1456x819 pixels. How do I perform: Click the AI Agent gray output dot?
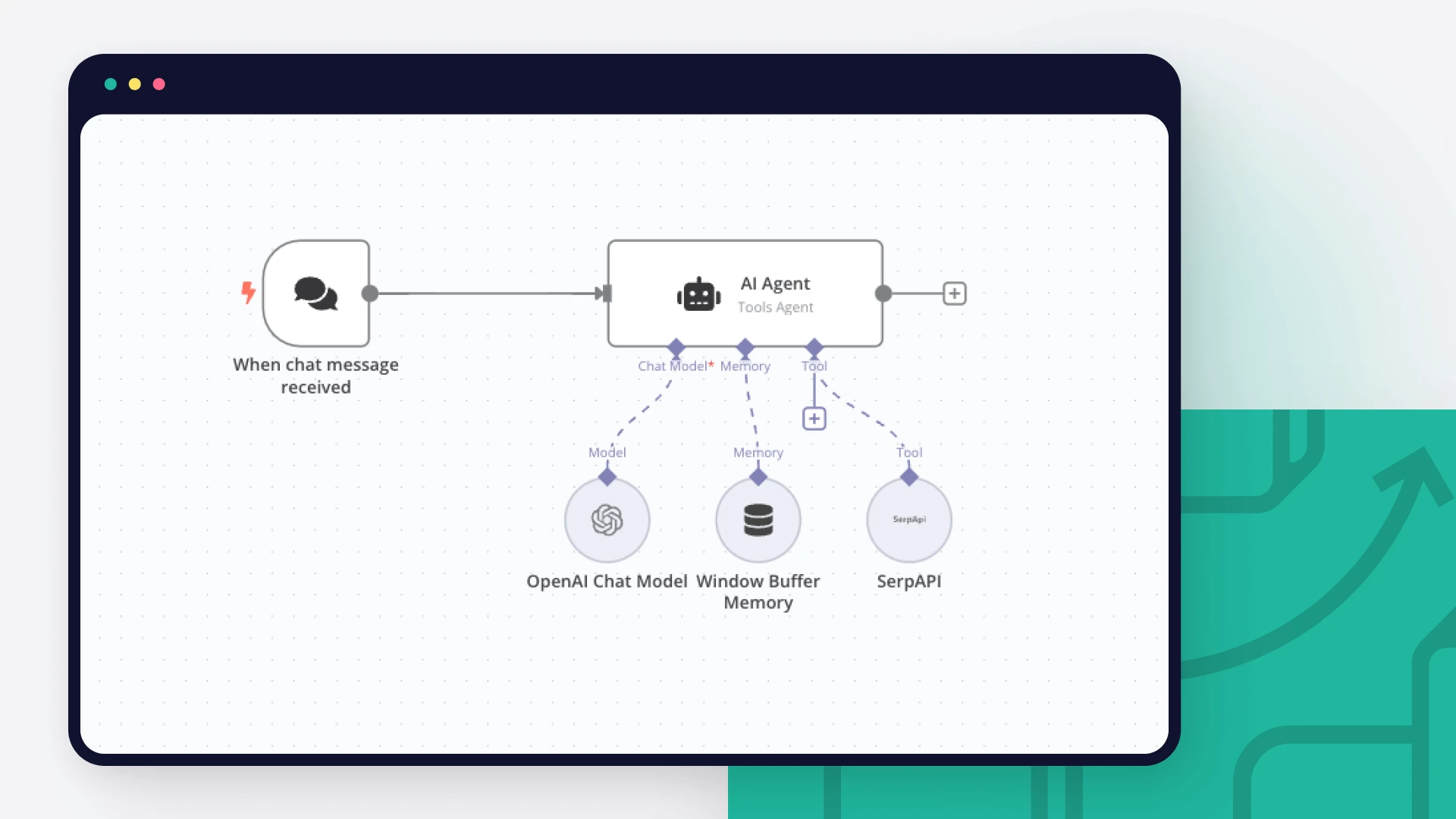pos(883,293)
